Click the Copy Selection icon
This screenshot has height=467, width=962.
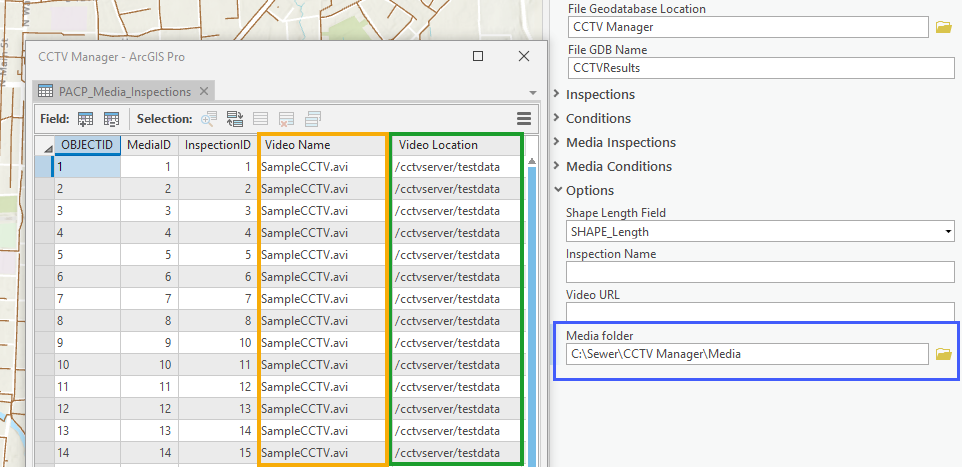tap(314, 119)
